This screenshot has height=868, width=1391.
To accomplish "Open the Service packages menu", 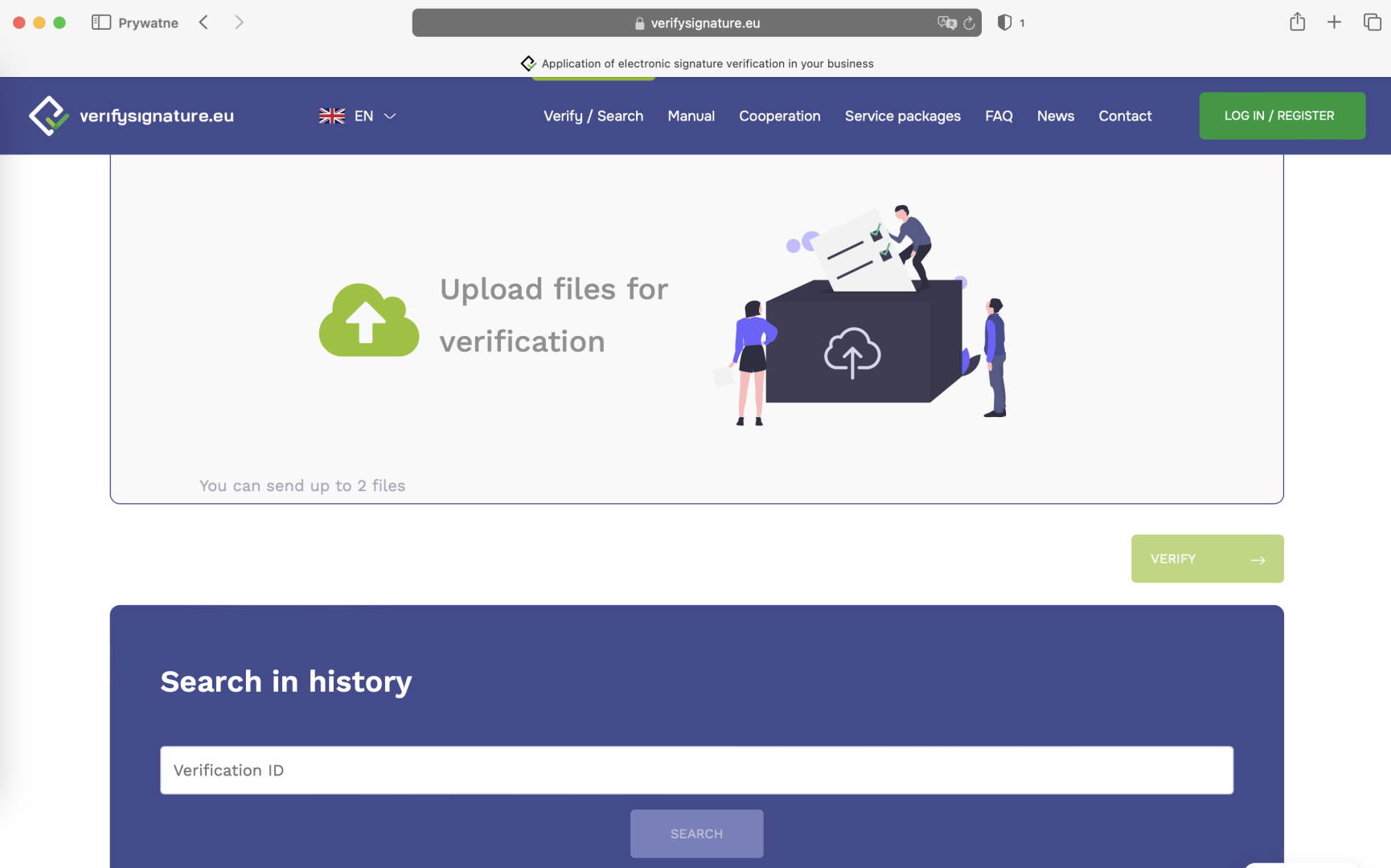I will (x=902, y=116).
